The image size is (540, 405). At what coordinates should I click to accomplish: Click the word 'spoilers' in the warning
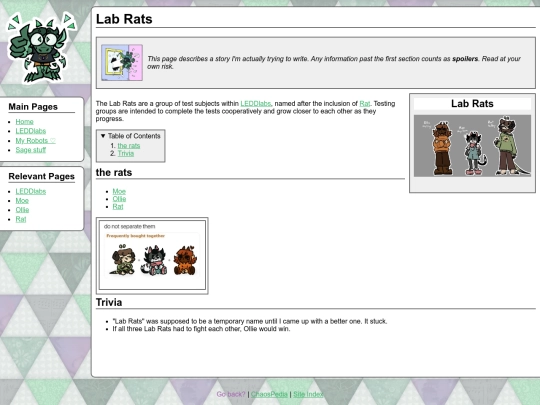pos(465,59)
